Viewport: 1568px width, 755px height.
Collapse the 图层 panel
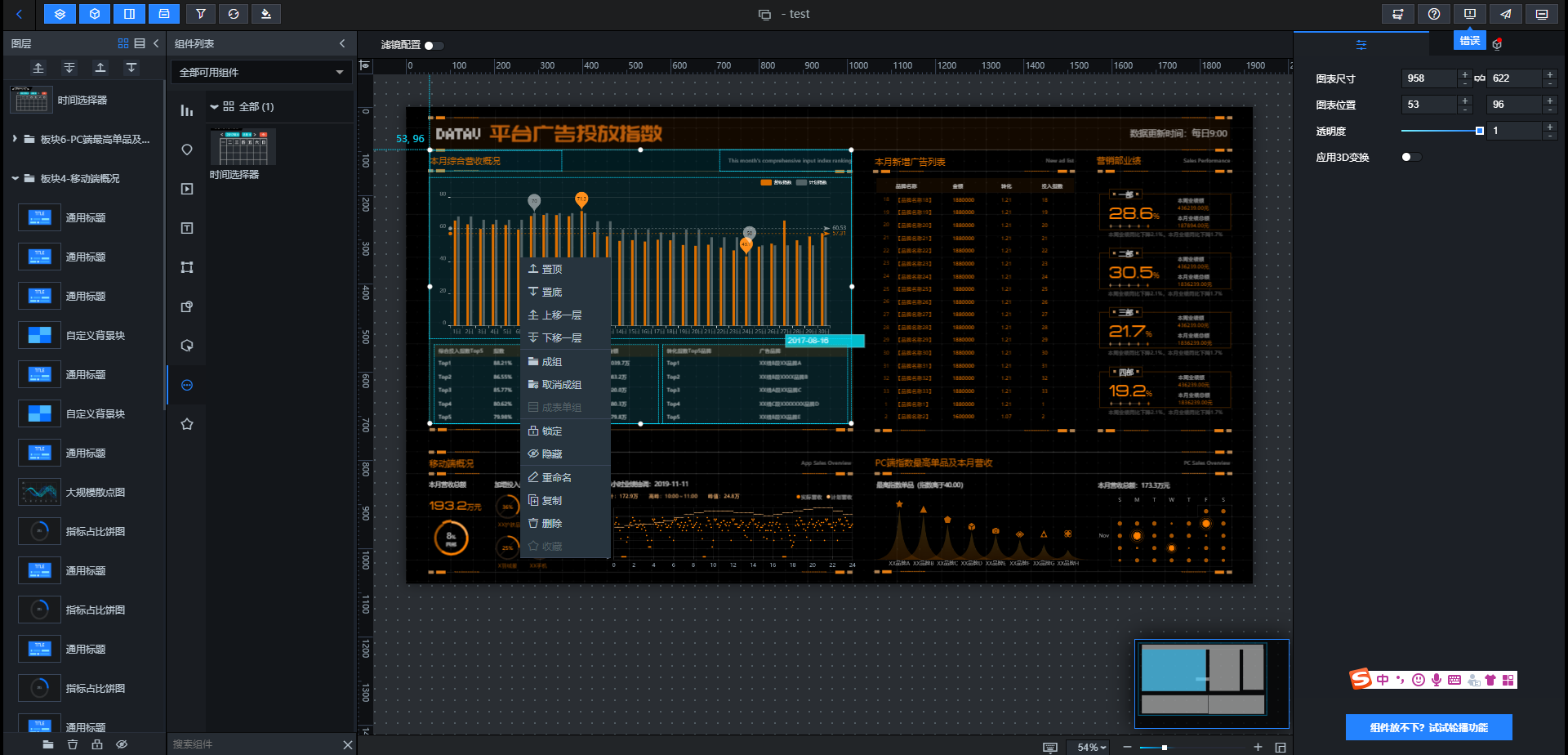click(156, 43)
